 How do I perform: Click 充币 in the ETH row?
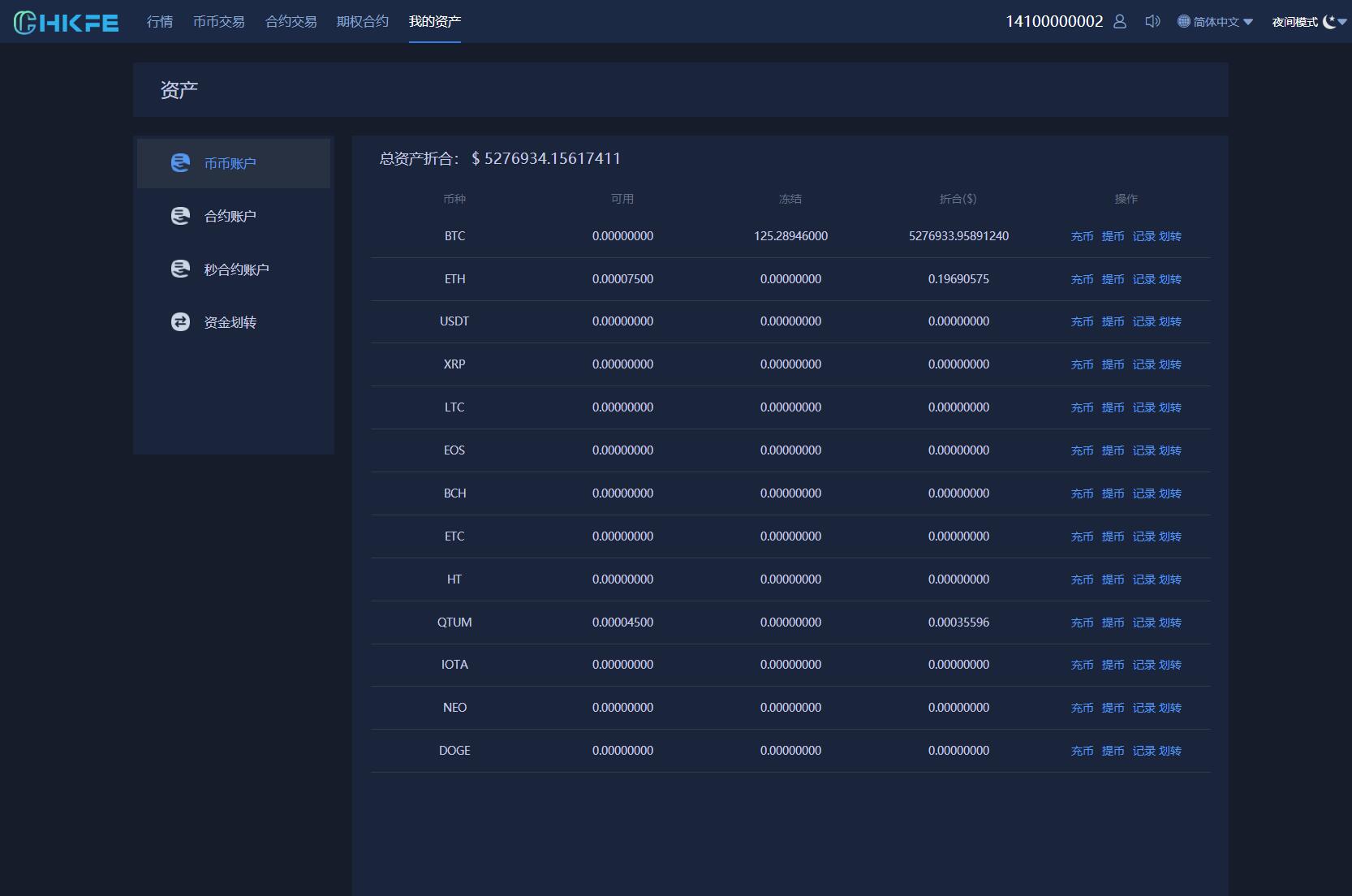(1082, 279)
